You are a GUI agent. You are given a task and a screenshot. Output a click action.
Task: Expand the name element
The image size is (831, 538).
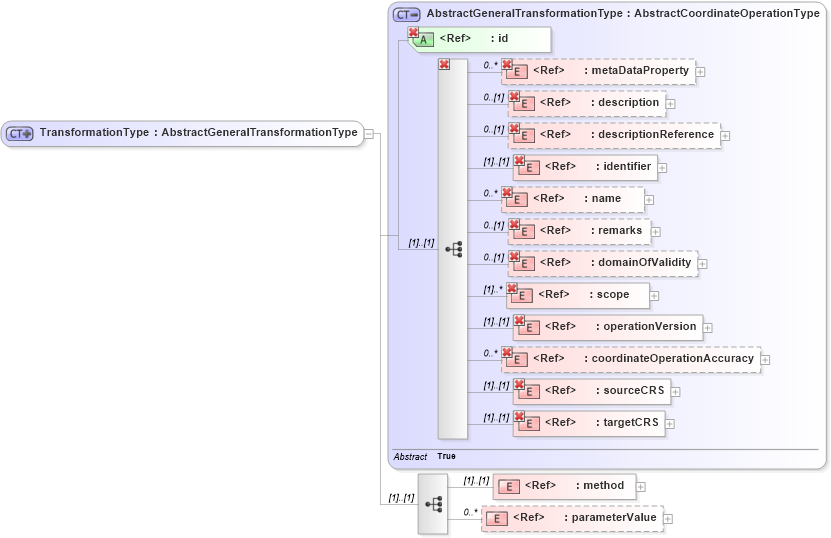(x=649, y=200)
